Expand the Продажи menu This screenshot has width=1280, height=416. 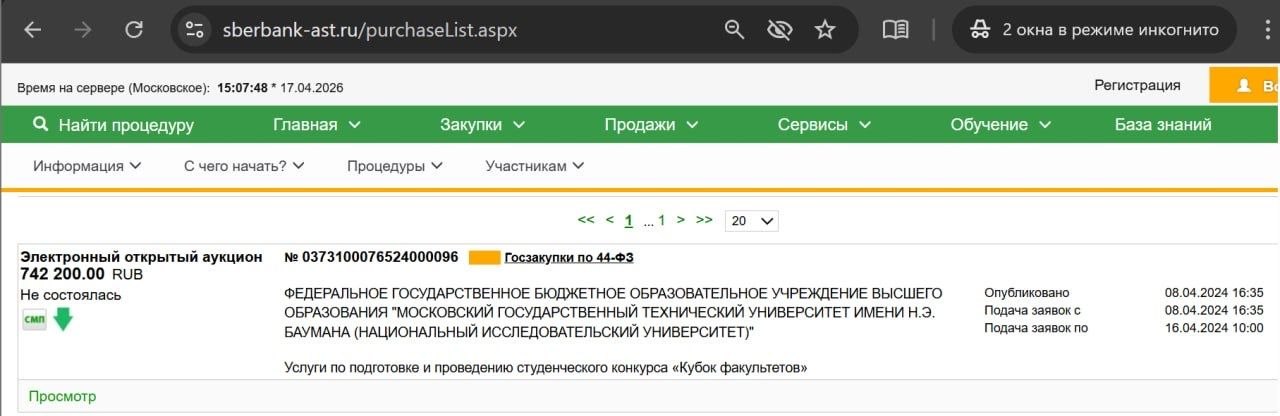pos(653,125)
